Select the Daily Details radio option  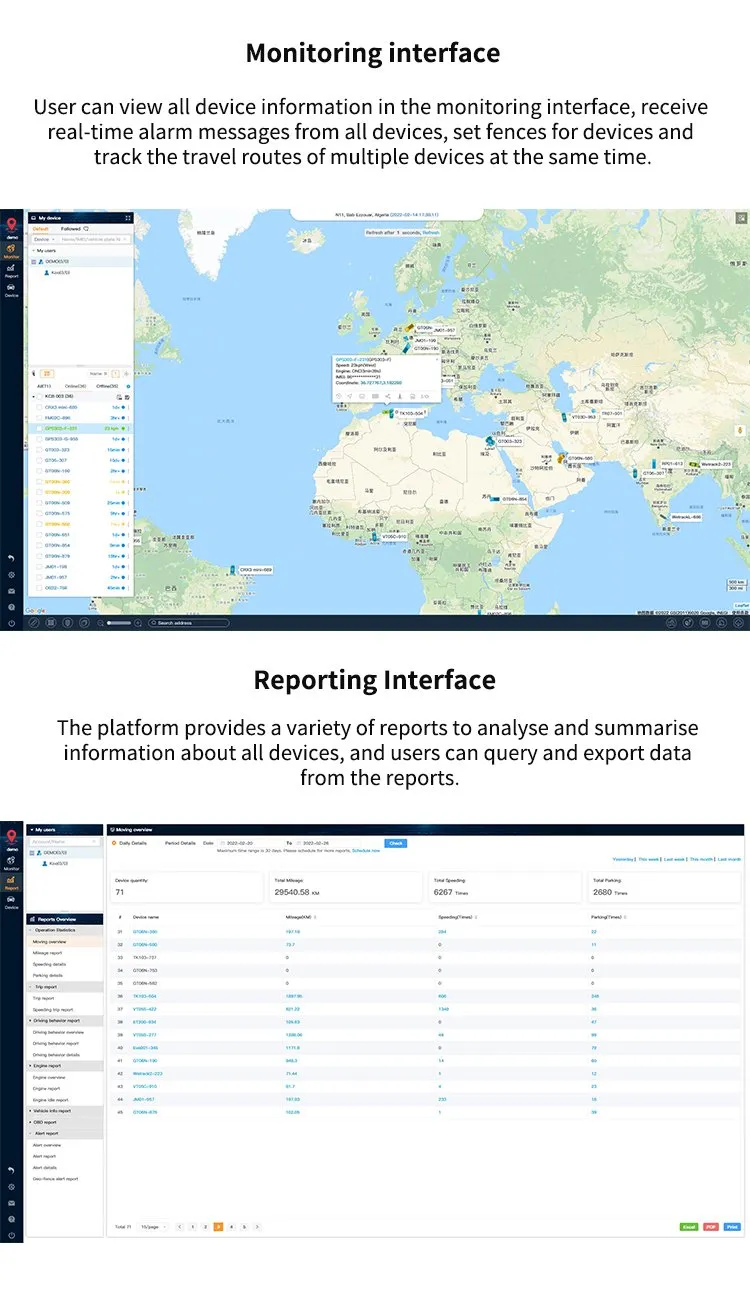point(115,843)
